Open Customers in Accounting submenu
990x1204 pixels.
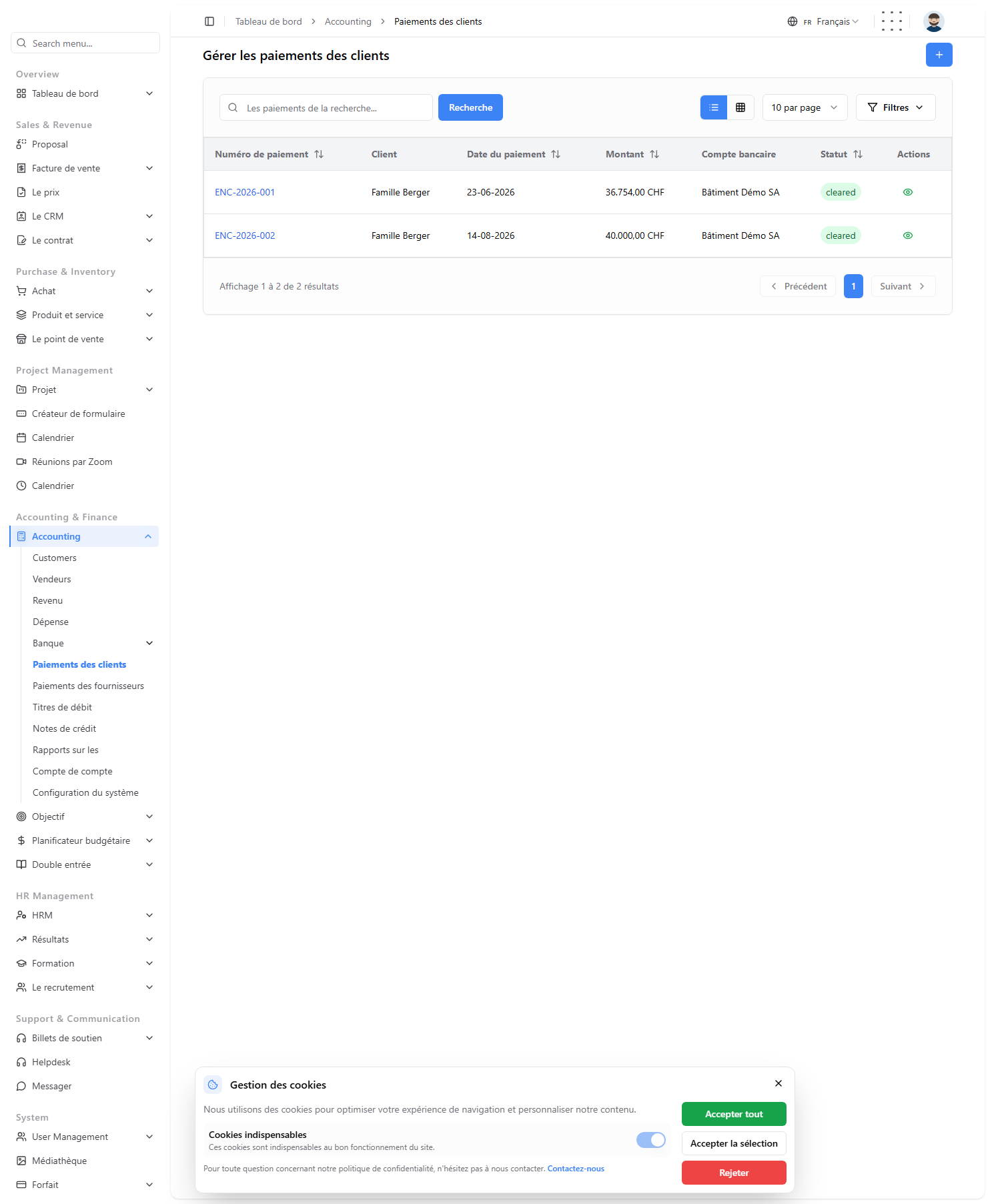pos(55,558)
